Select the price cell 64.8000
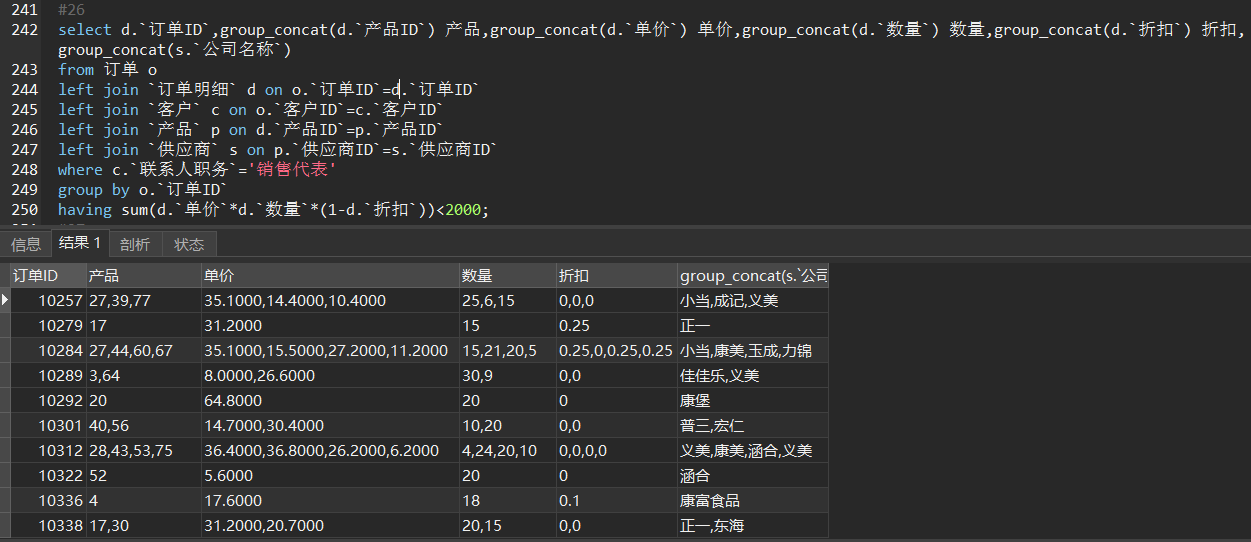Screen dimensions: 1251x542 233,401
